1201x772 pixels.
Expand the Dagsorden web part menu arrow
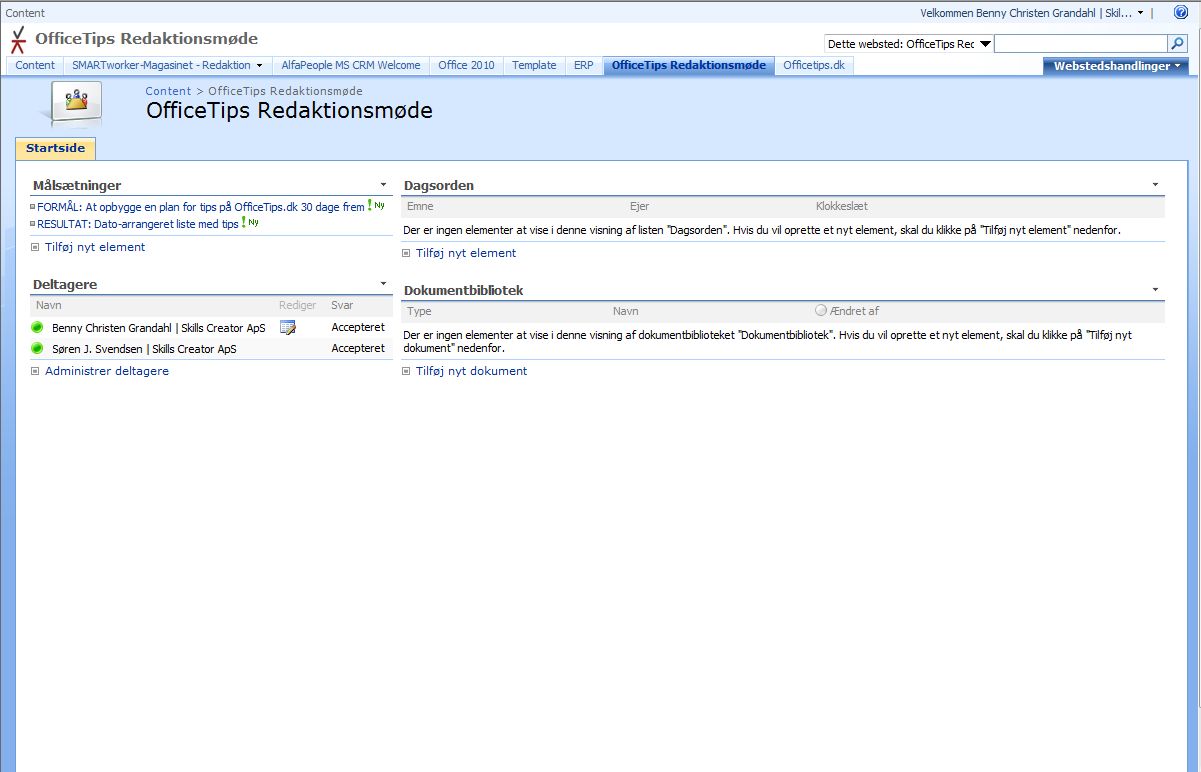(x=1155, y=185)
